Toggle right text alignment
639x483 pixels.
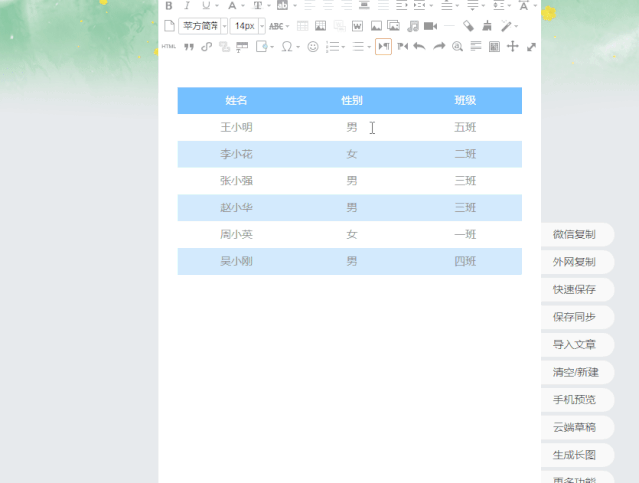tap(346, 6)
